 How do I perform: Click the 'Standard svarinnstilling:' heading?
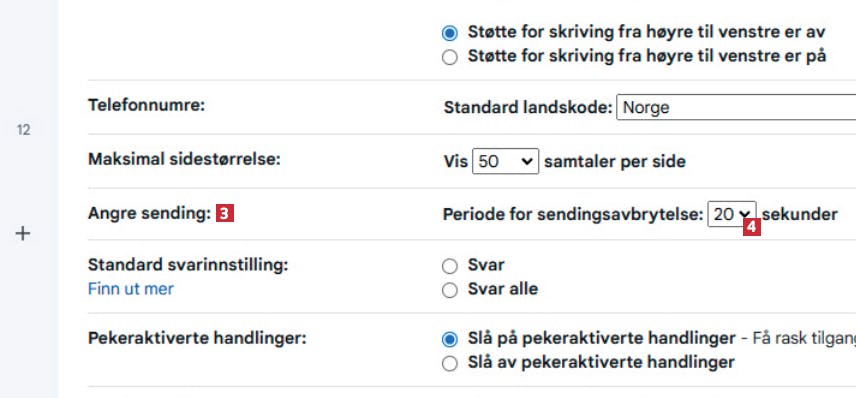(x=188, y=265)
